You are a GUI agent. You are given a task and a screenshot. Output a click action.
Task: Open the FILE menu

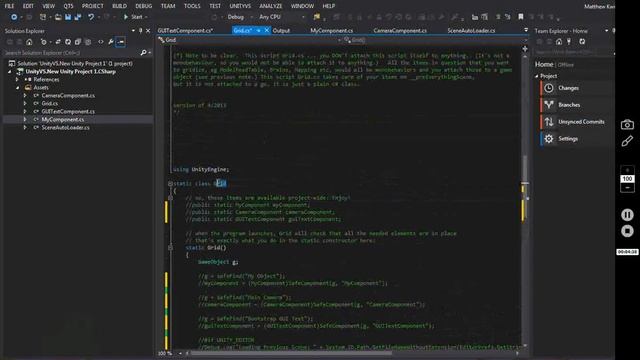pos(9,6)
